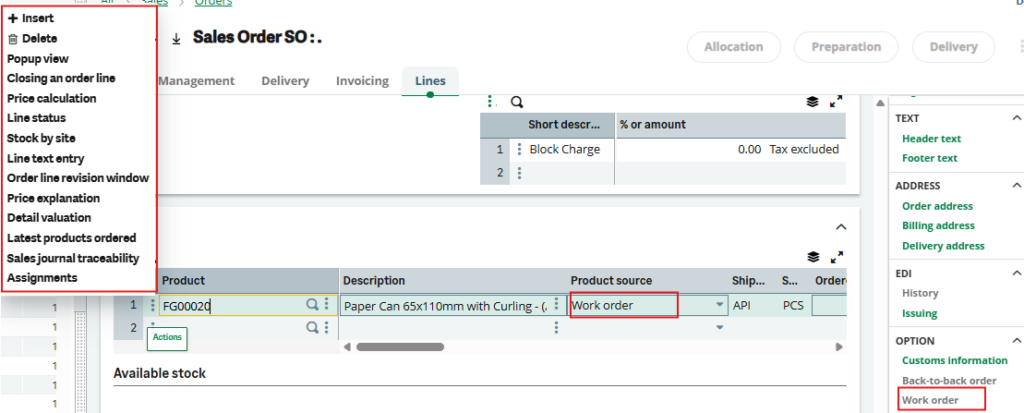Click scroll right arrow under product table
The height and width of the screenshot is (413, 1024).
click(x=839, y=347)
